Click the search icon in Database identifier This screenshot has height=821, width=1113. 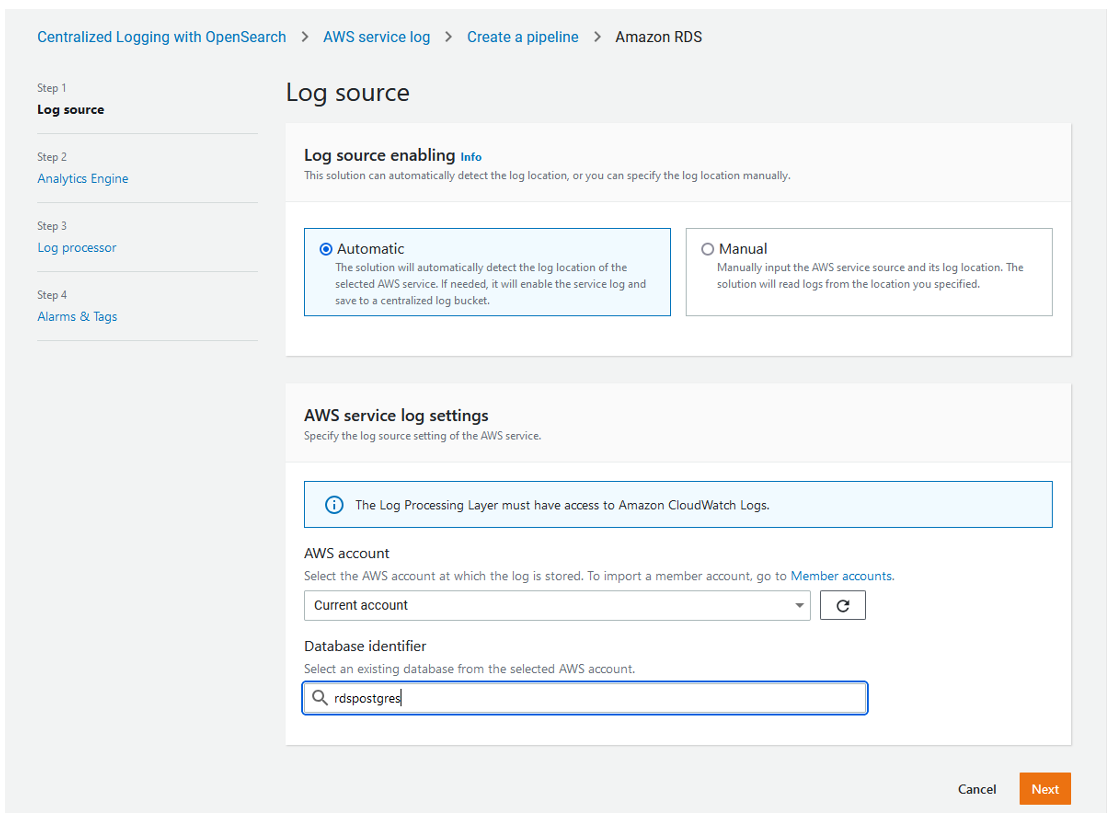tap(320, 698)
